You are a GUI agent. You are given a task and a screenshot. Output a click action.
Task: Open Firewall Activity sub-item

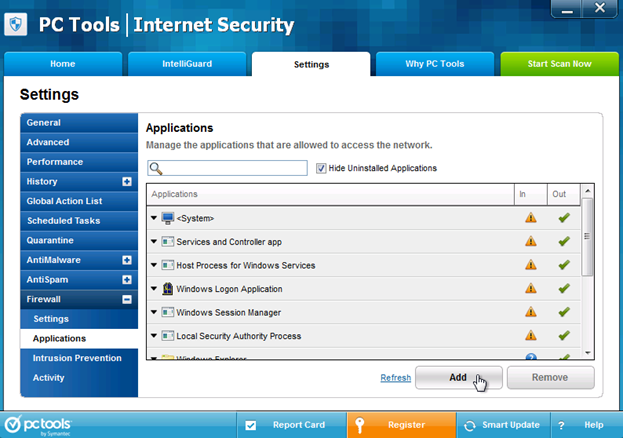point(79,378)
